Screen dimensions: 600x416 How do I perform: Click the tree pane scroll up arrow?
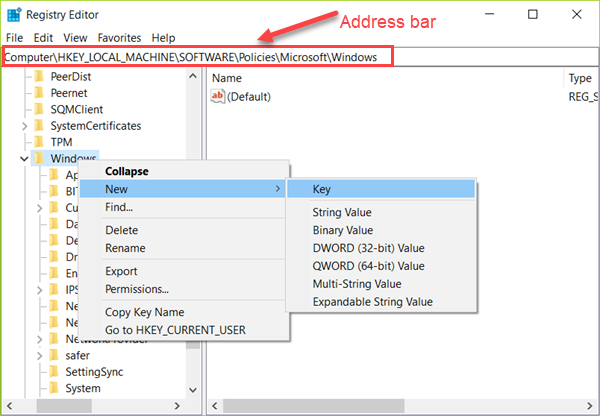point(193,76)
